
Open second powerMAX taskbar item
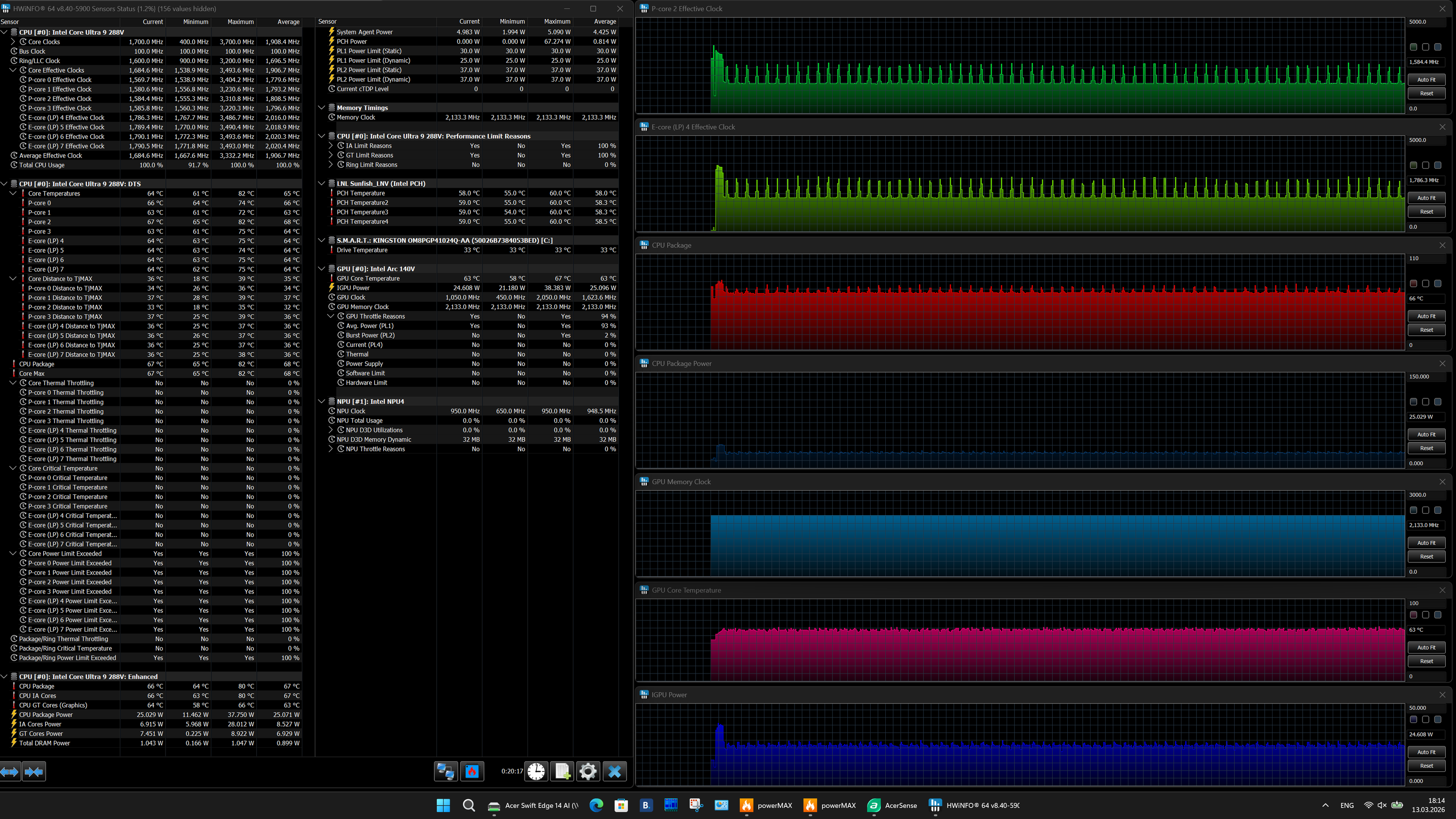tap(830, 805)
